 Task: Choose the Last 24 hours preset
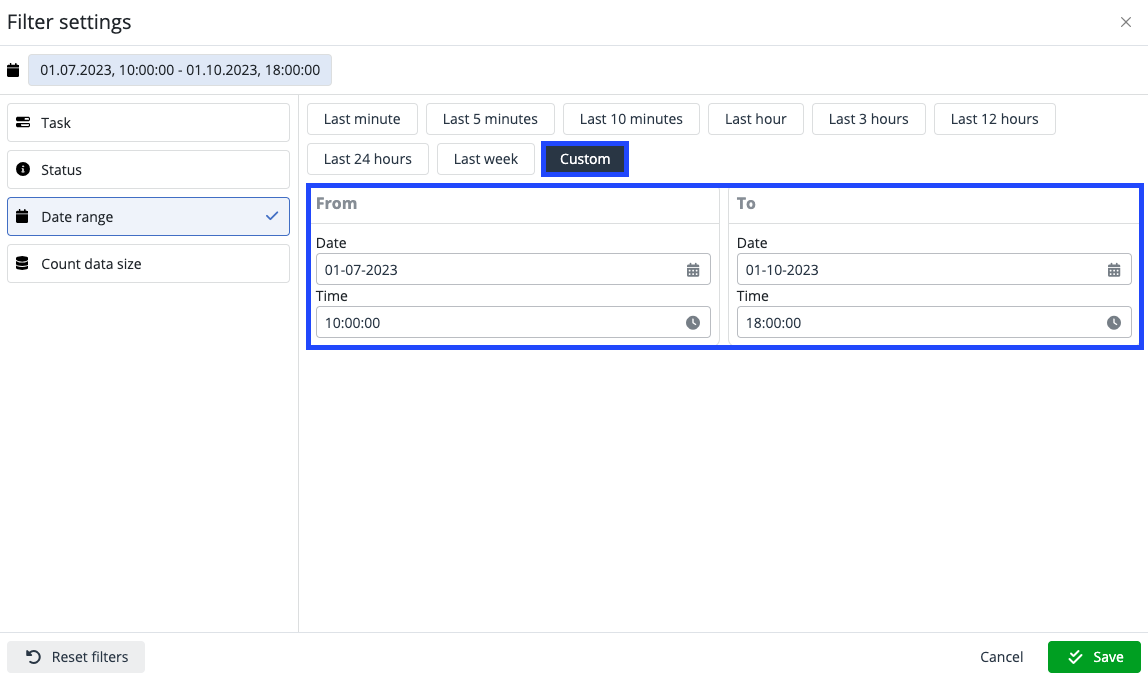pos(368,159)
